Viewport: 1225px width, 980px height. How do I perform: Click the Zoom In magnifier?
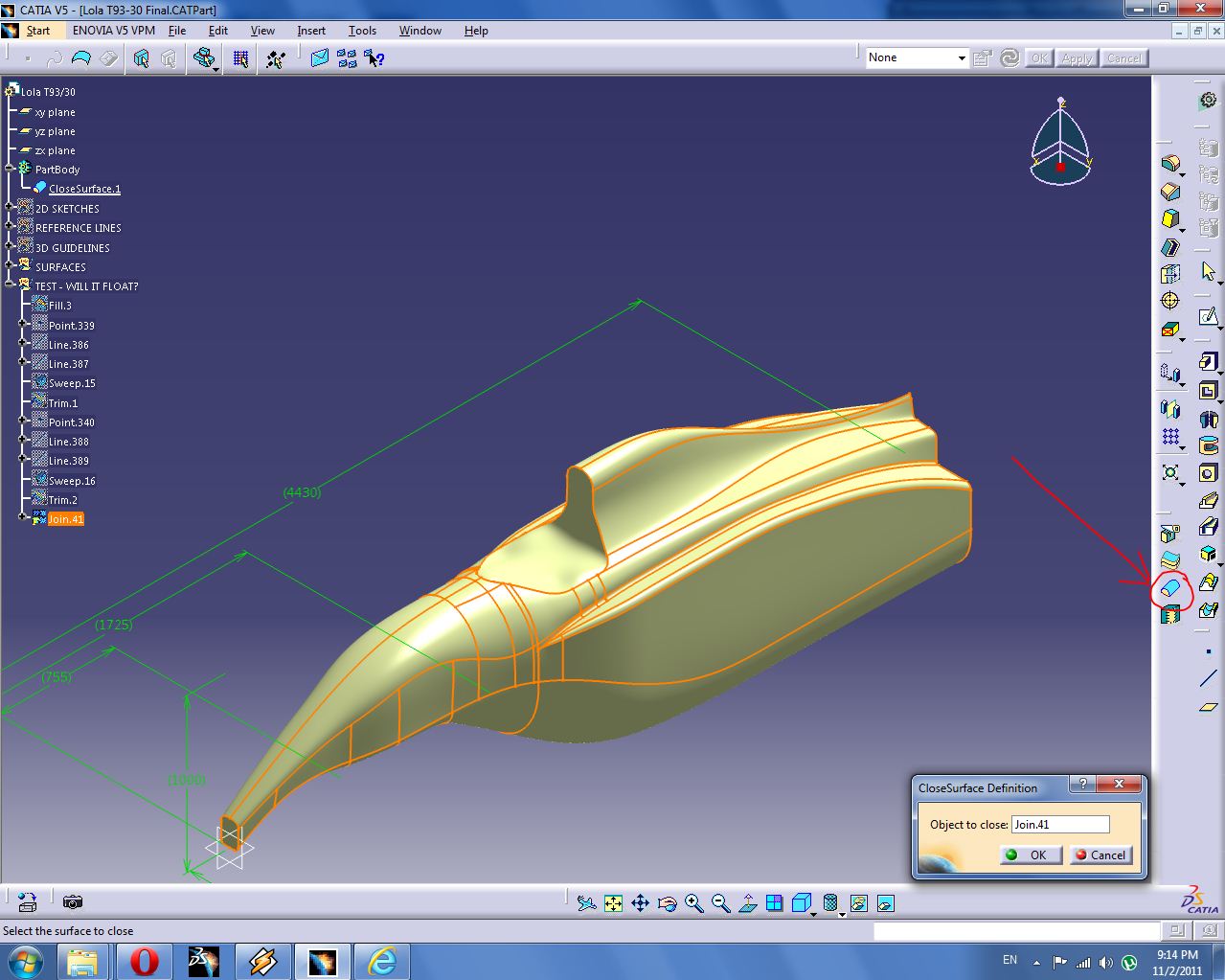coord(694,903)
